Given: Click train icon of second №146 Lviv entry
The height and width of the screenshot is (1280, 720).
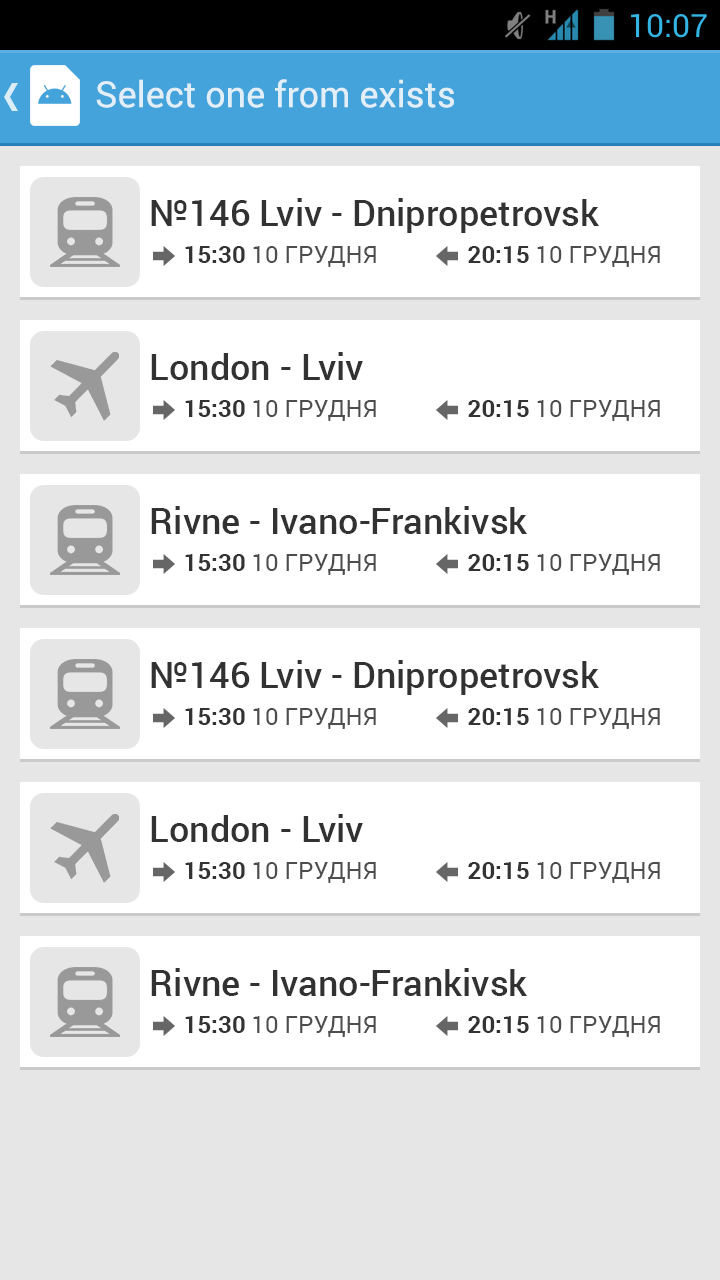Looking at the screenshot, I should click(x=85, y=694).
